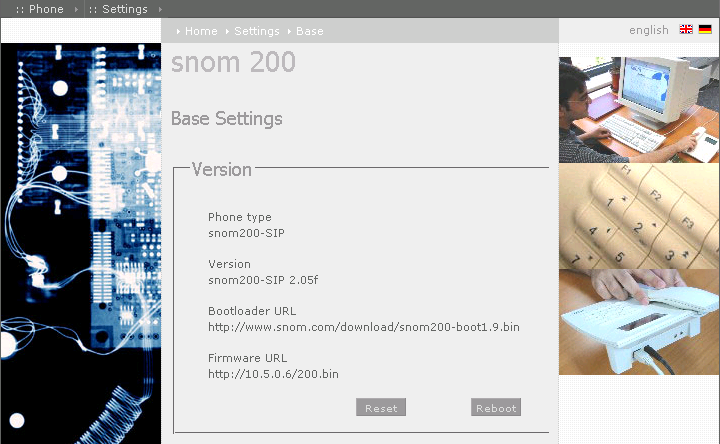Click the phone keypad close-up image
The image size is (720, 444).
click(638, 216)
